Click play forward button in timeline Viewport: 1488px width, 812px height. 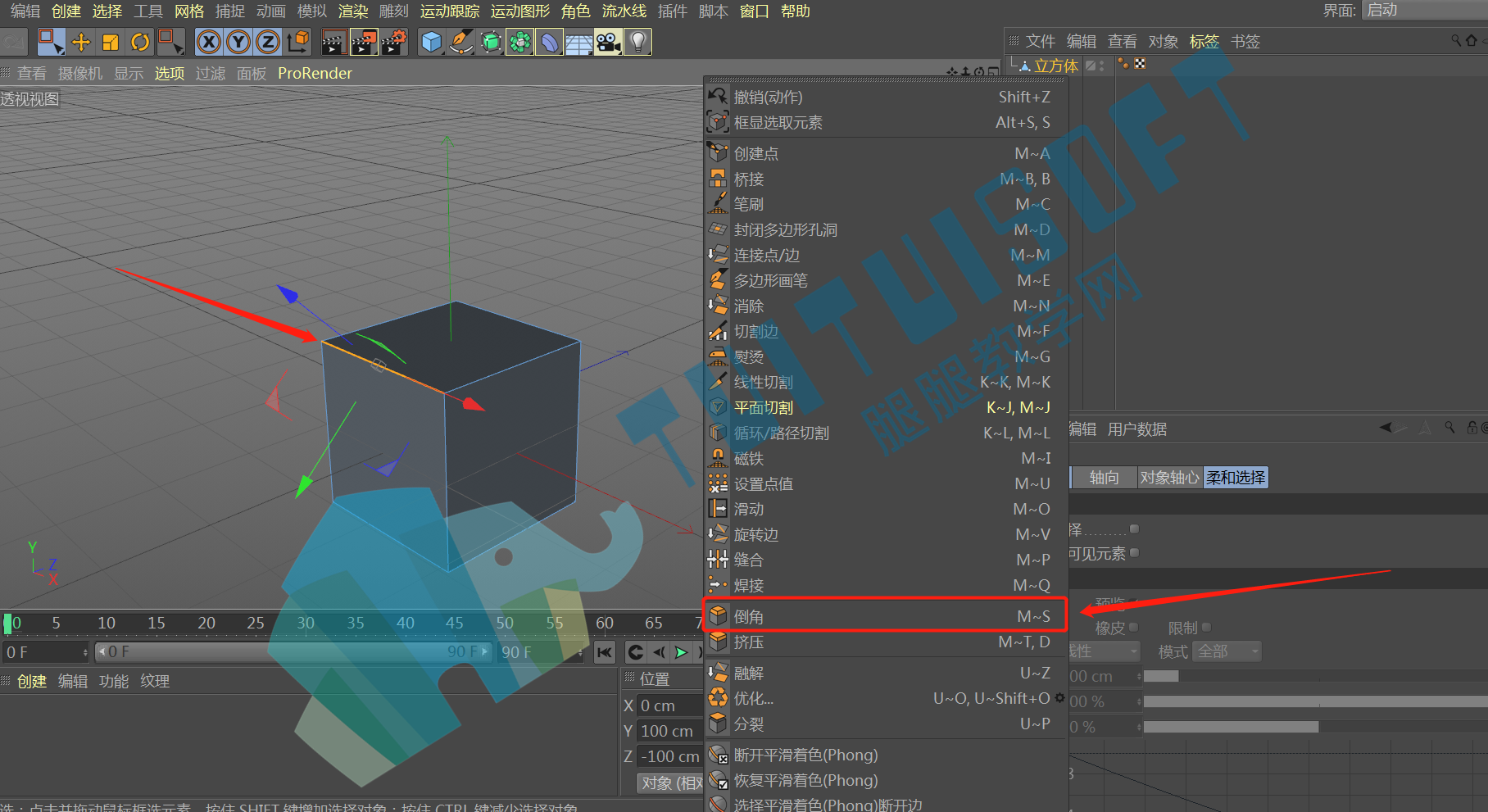[681, 652]
